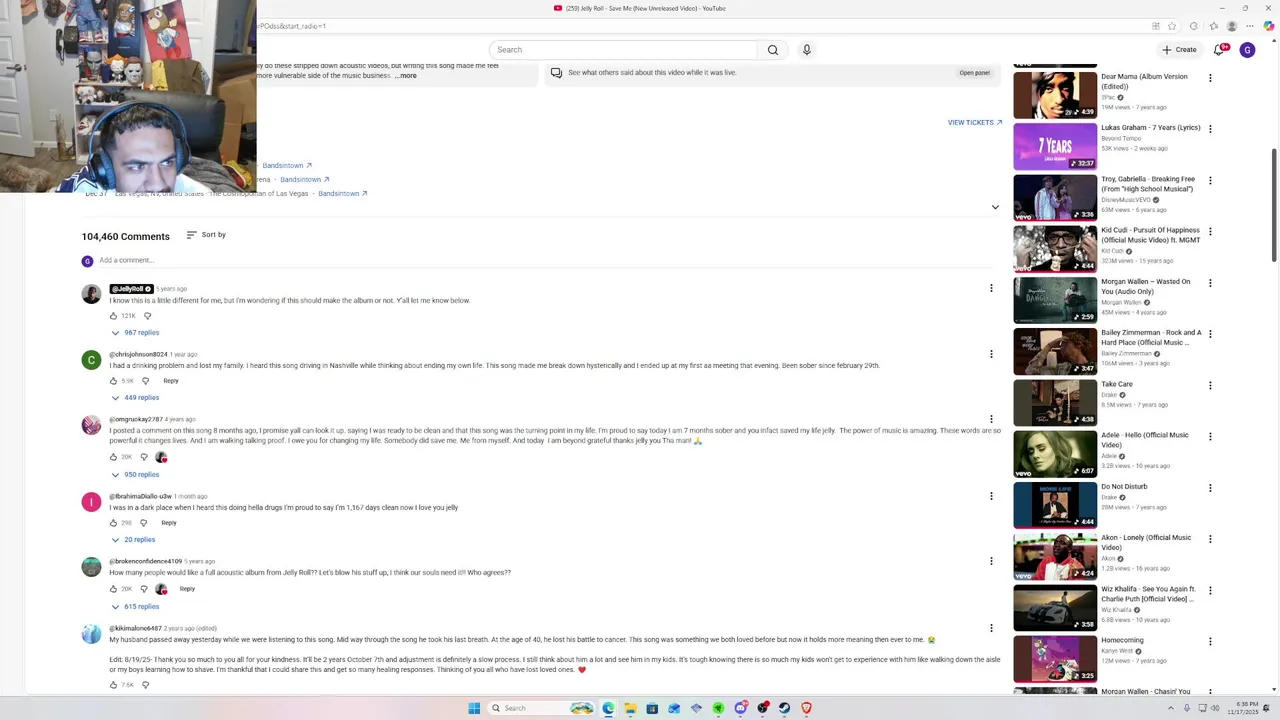Open the Bandsintown link for Las Vegas show

342,194
